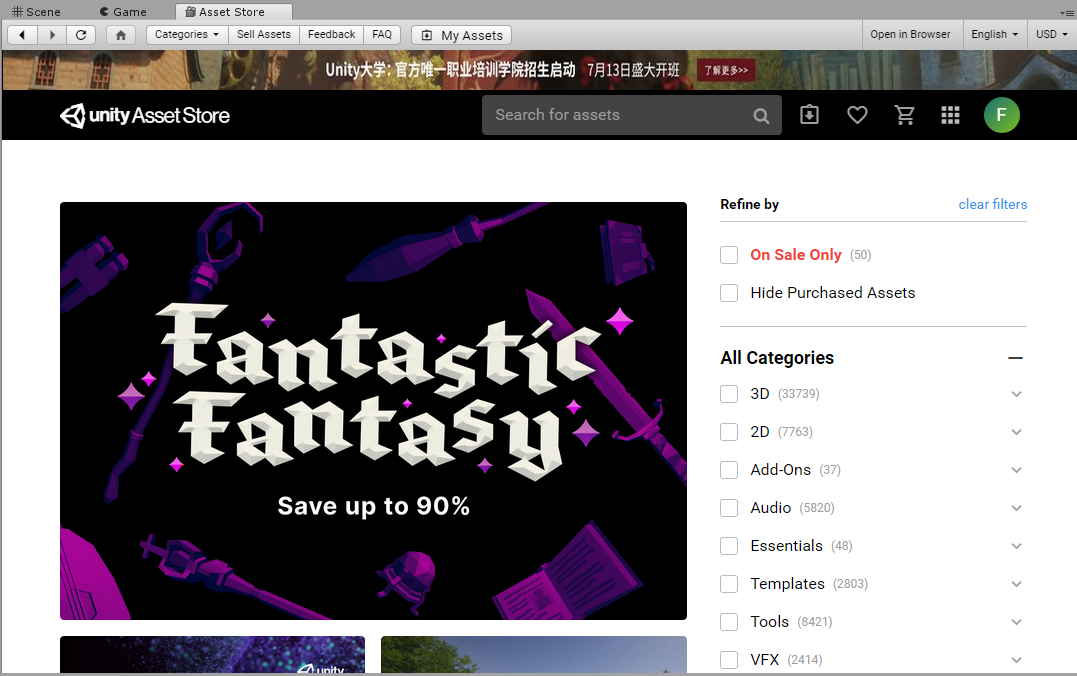
Task: Expand the 2D category chevron
Action: click(x=1017, y=431)
